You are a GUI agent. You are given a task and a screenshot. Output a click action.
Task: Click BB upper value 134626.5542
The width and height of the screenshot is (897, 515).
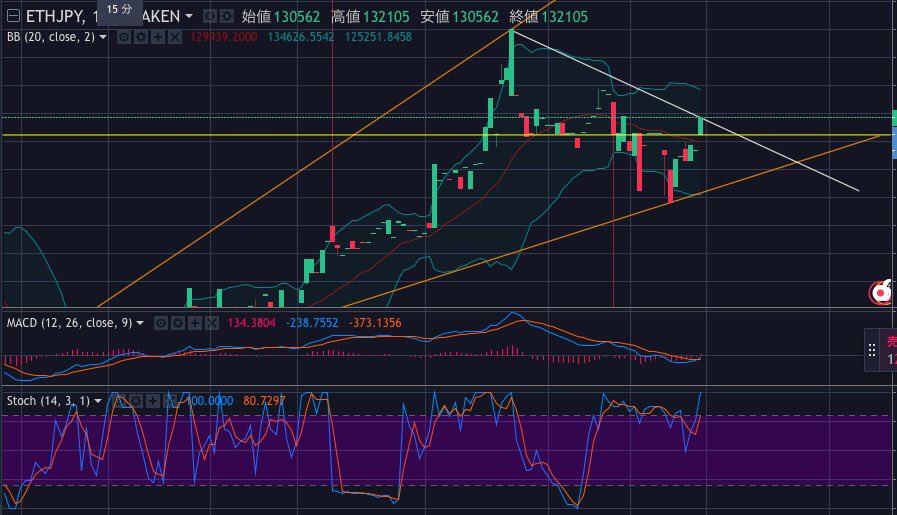point(301,37)
